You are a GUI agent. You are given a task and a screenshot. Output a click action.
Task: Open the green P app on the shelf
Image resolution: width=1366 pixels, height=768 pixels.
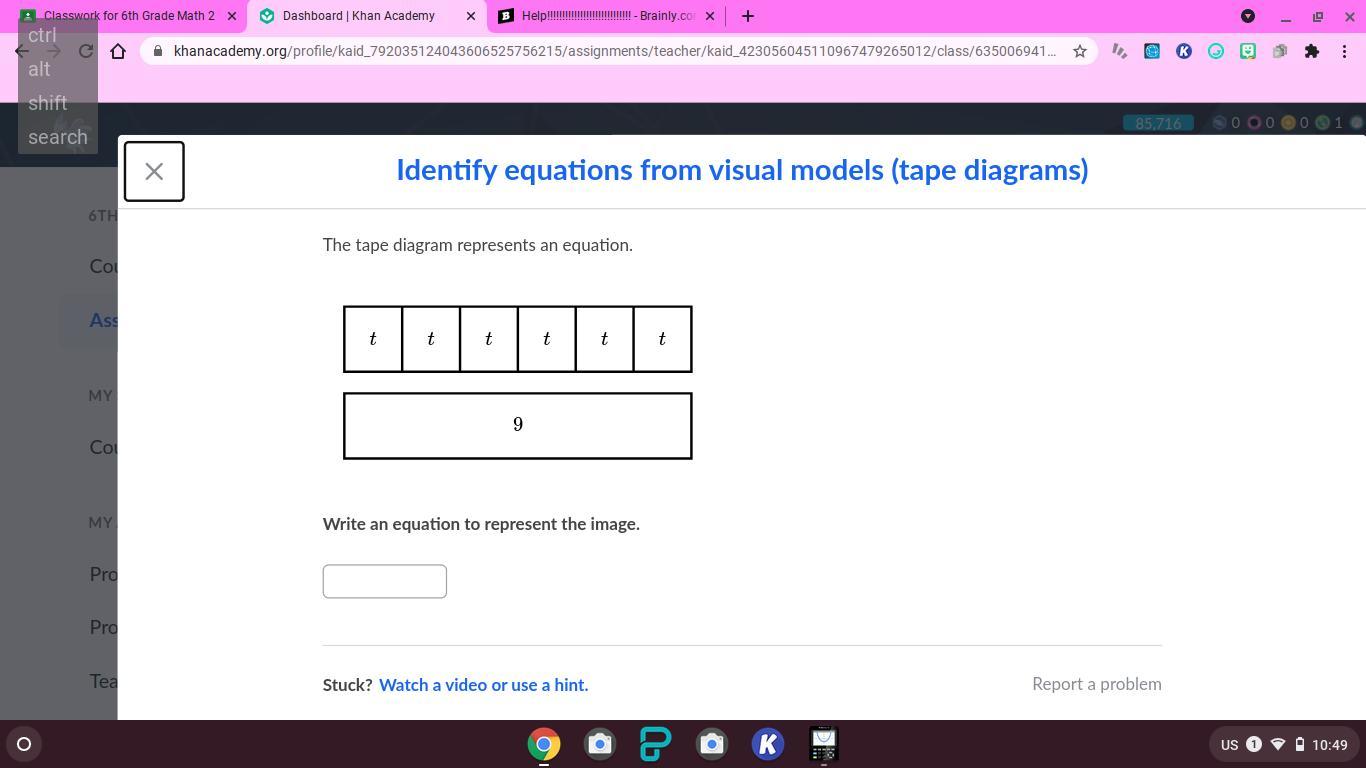tap(656, 744)
